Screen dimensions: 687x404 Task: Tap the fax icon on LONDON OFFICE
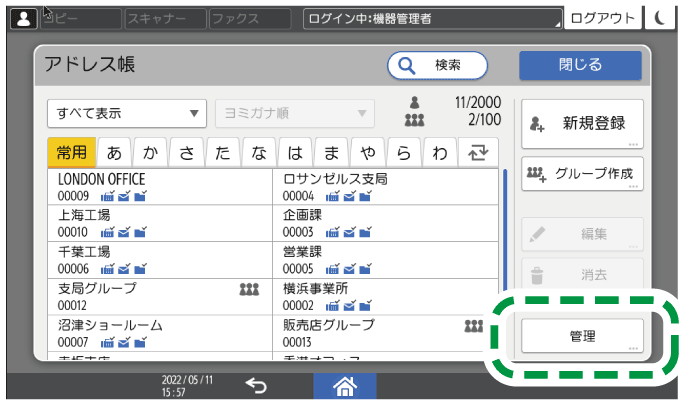pyautogui.click(x=107, y=196)
